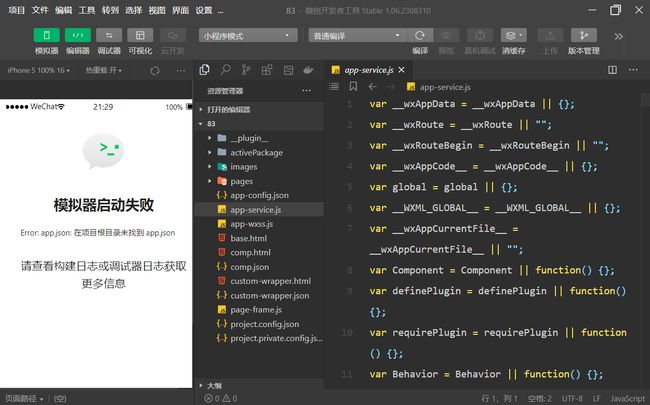
Task: Click the 真机调试 remote debug icon
Action: pos(480,36)
